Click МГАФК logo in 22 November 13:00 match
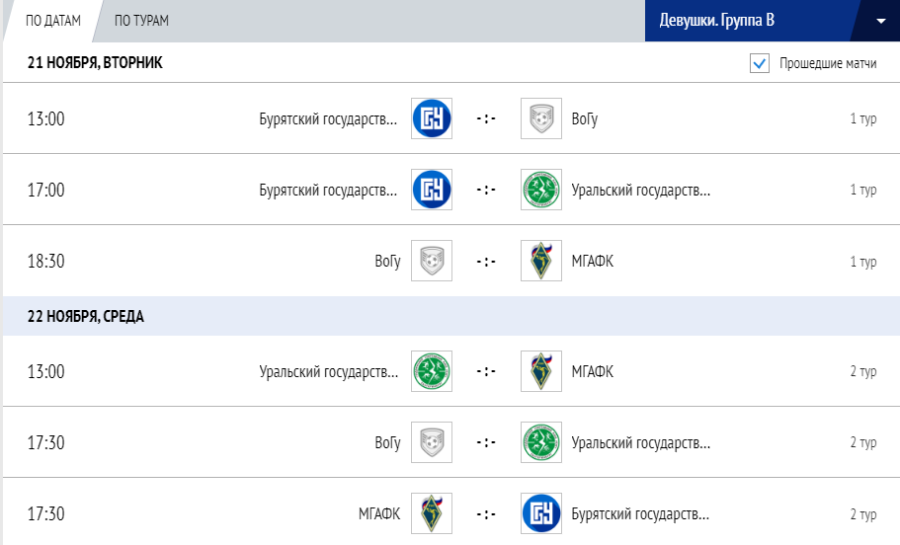This screenshot has height=545, width=900. pyautogui.click(x=541, y=371)
